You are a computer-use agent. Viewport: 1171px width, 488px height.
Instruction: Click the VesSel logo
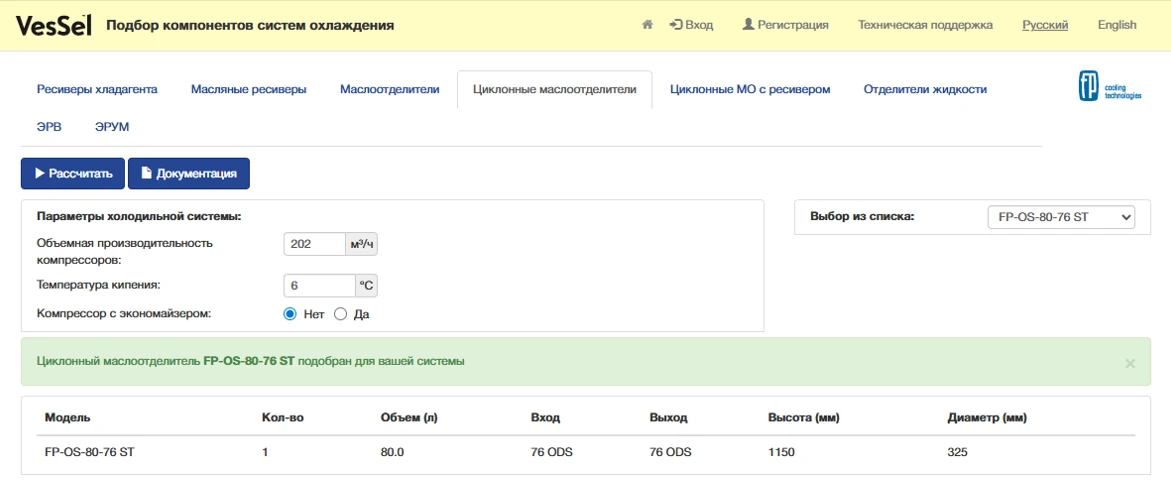coord(55,25)
